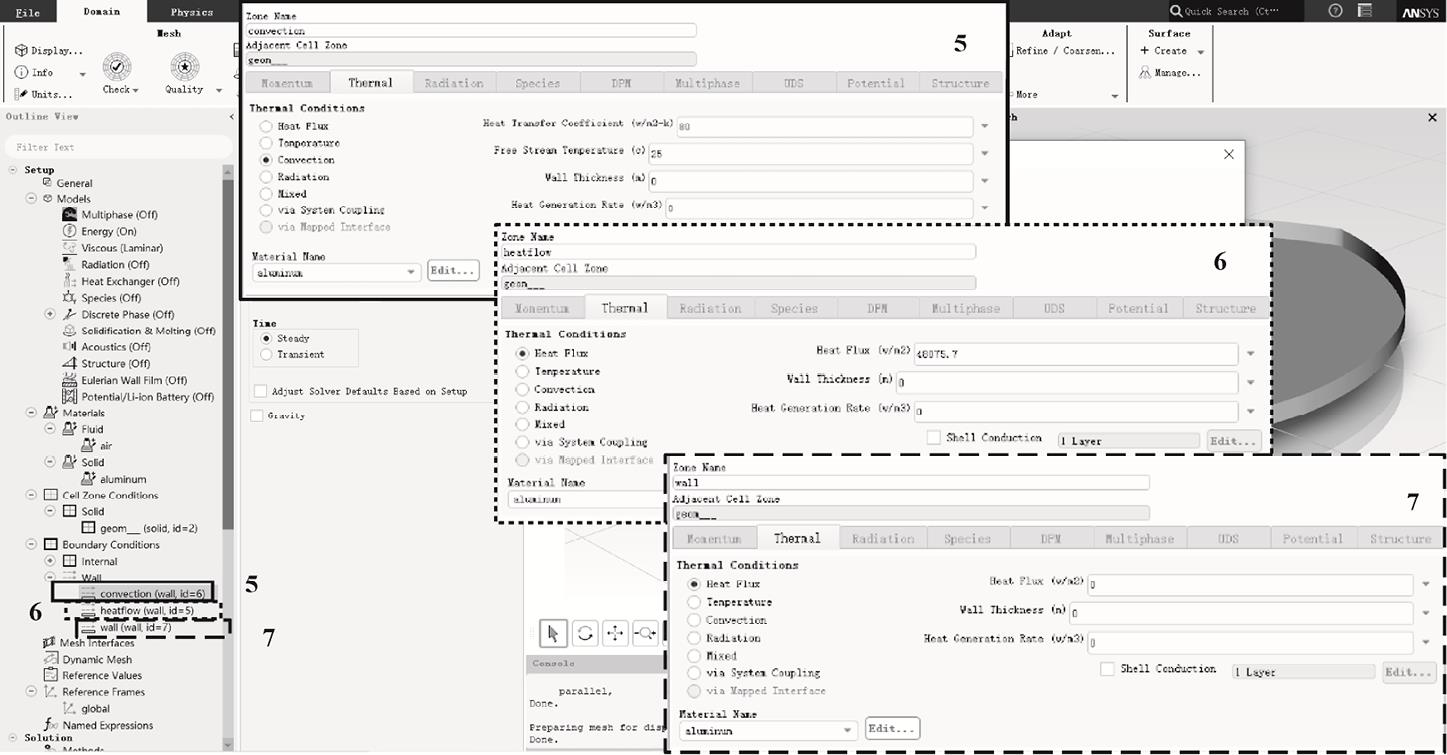Open the Material Name dropdown in convection panel
This screenshot has height=755, width=1447.
411,272
